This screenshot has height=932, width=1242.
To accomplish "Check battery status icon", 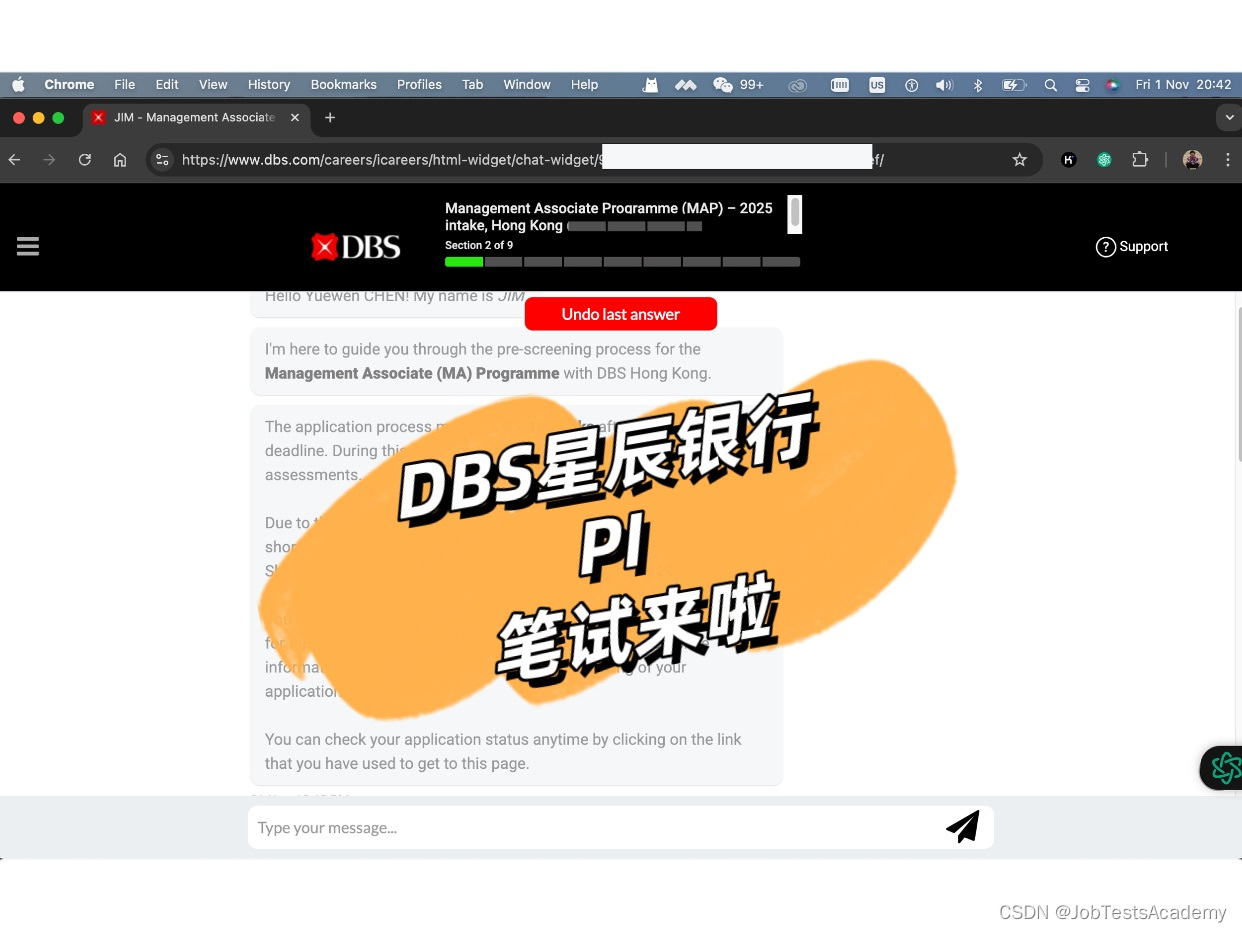I will (1014, 85).
